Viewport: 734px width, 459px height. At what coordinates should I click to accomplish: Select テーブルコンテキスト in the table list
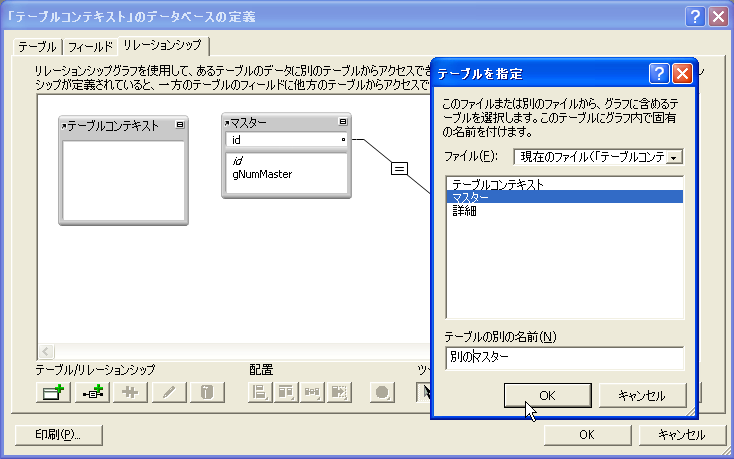pos(498,184)
